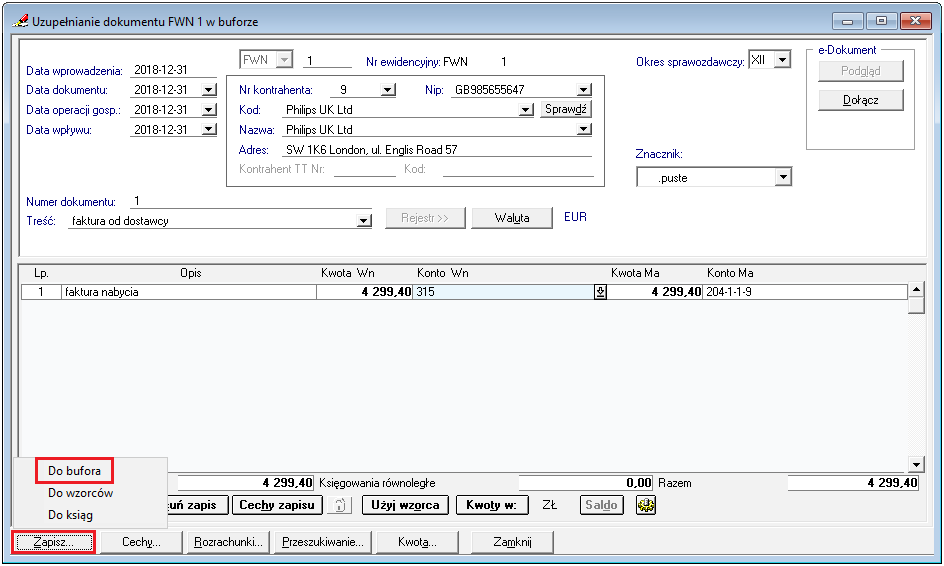Open the disabled FWN document type dropdown
The image size is (944, 566).
coord(285,60)
